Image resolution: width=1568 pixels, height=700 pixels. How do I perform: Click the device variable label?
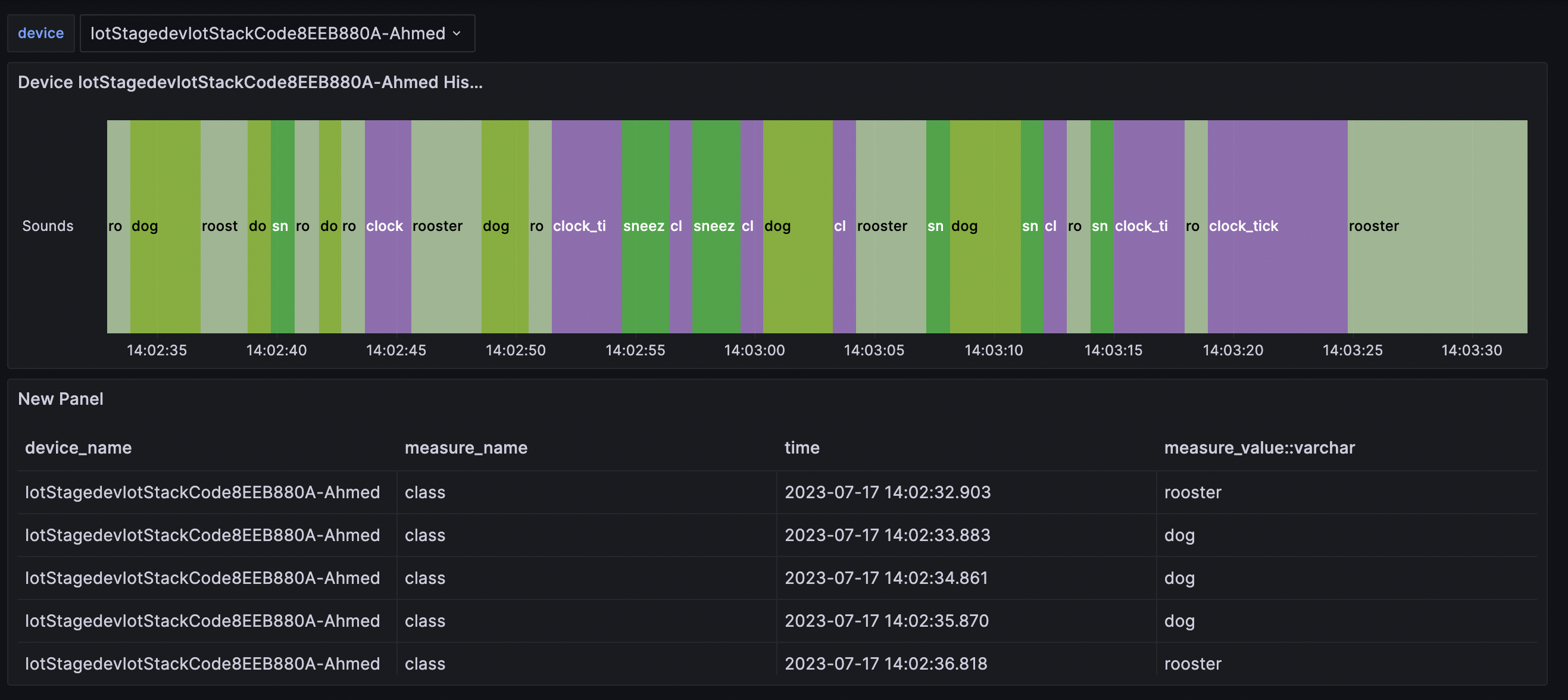point(41,33)
